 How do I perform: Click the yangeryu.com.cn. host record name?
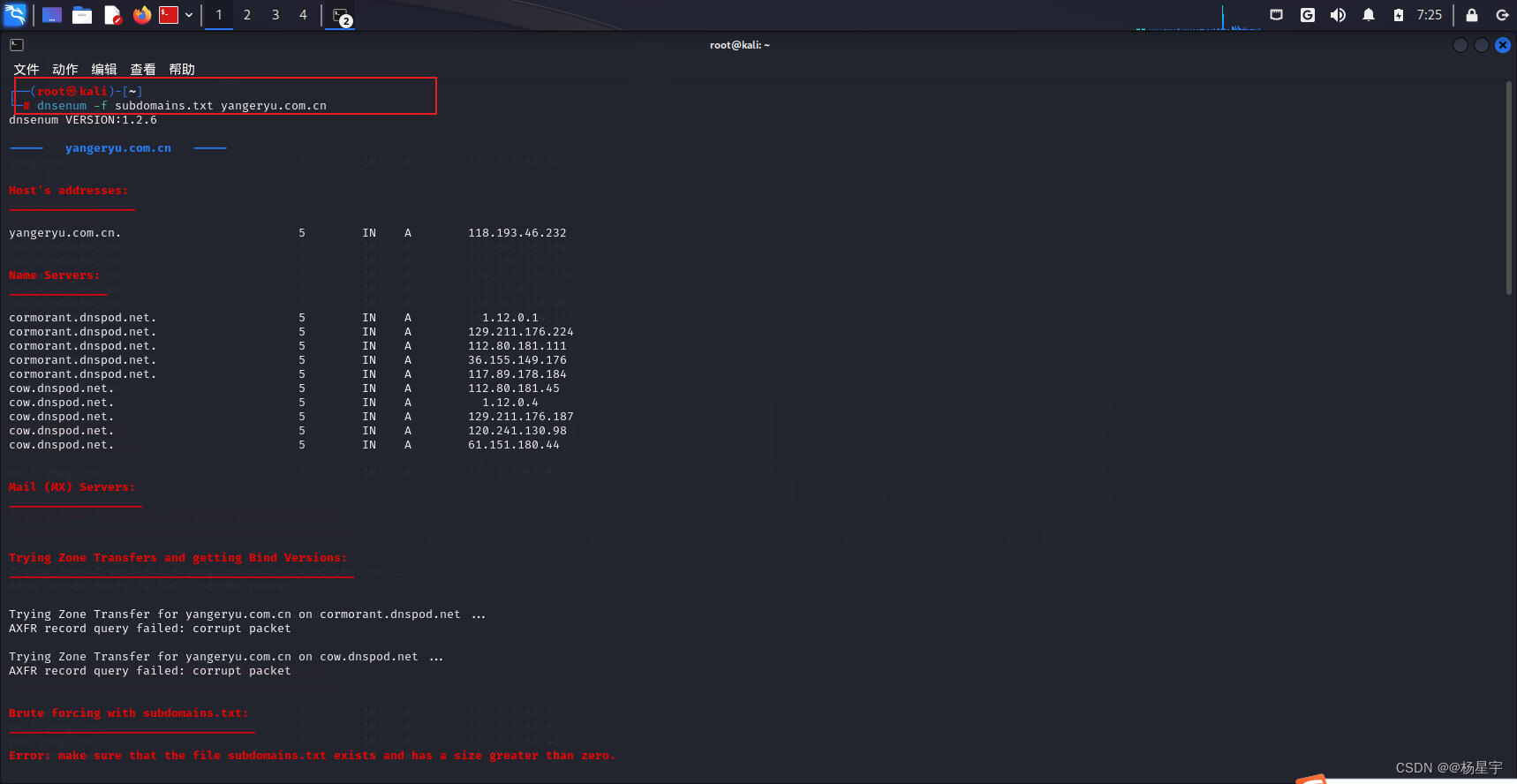tap(65, 233)
